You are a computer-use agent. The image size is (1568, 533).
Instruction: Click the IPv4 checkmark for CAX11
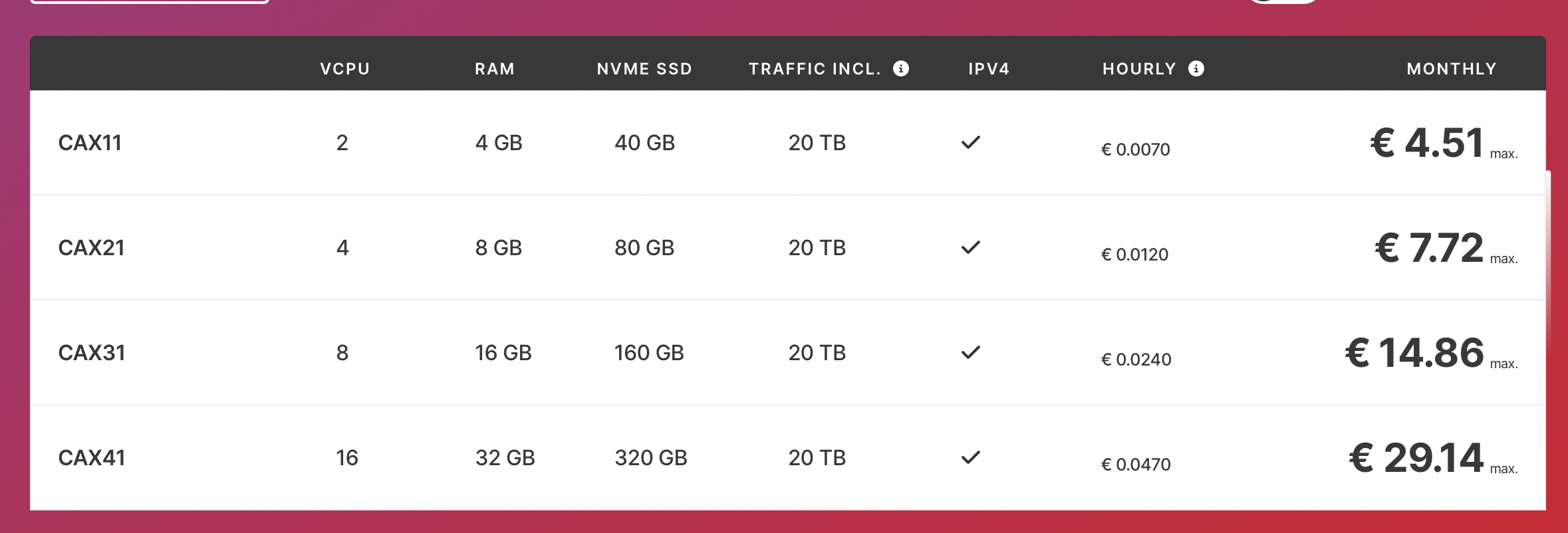point(971,142)
